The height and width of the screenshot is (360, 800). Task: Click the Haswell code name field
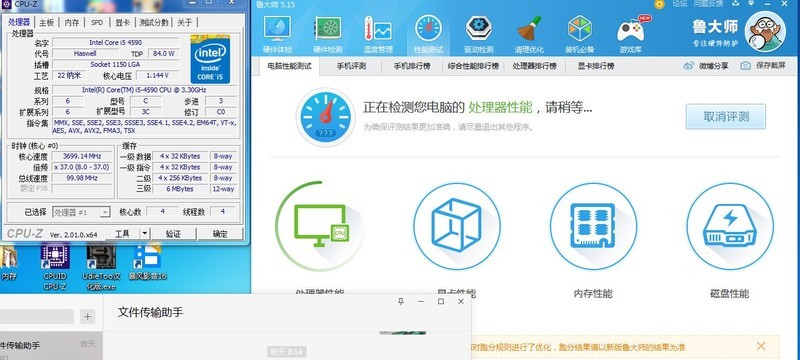(85, 54)
